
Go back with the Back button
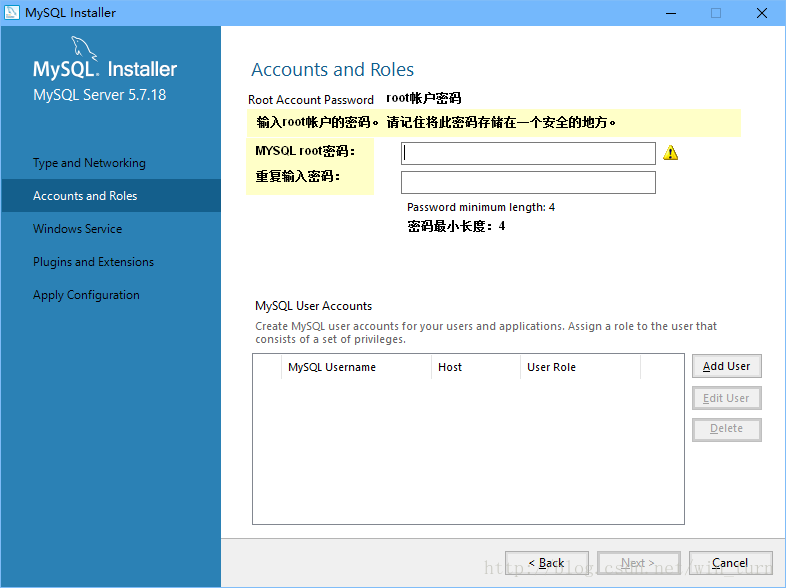[x=546, y=563]
